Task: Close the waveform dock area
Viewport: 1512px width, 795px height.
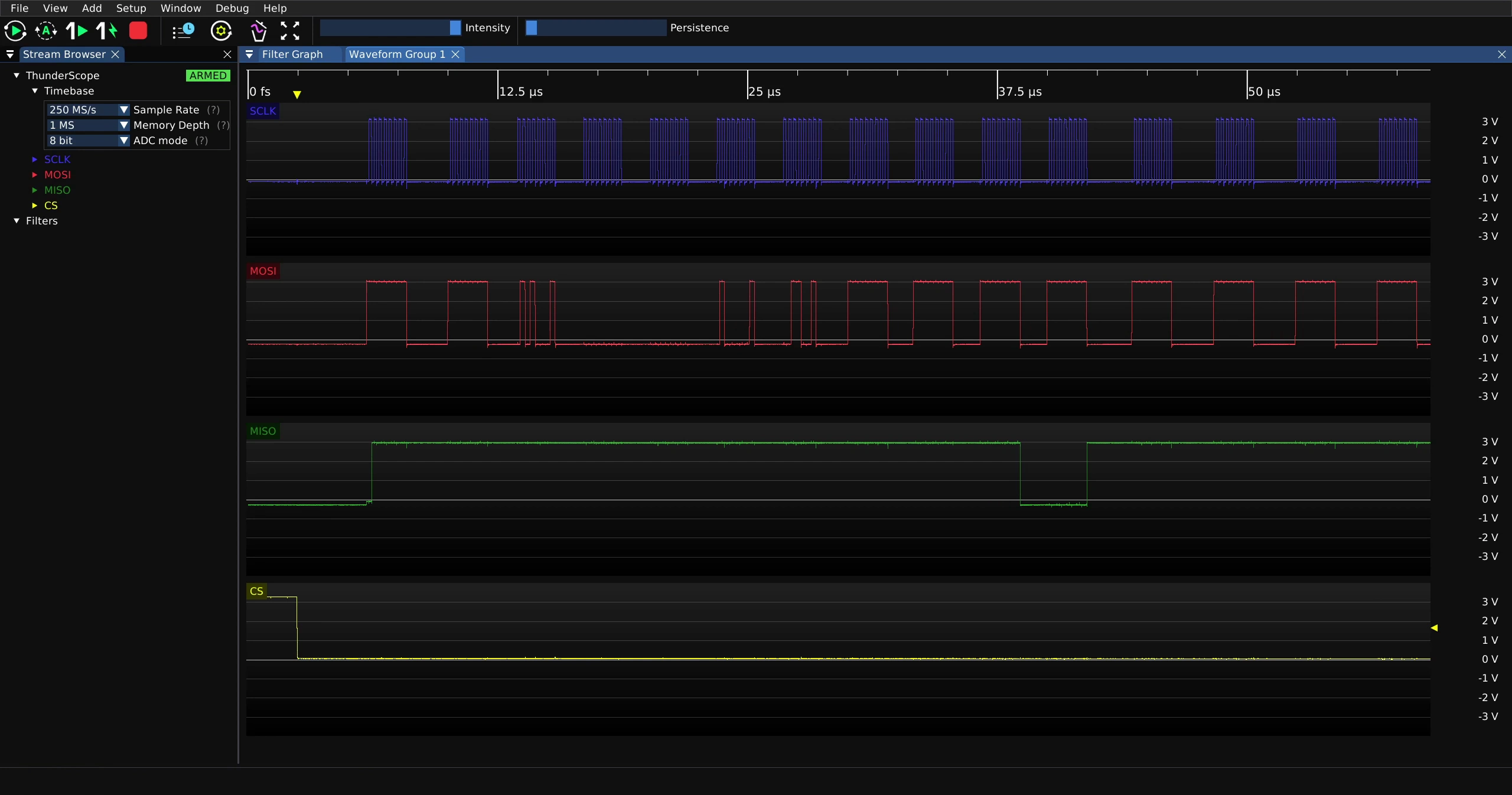Action: point(1502,54)
